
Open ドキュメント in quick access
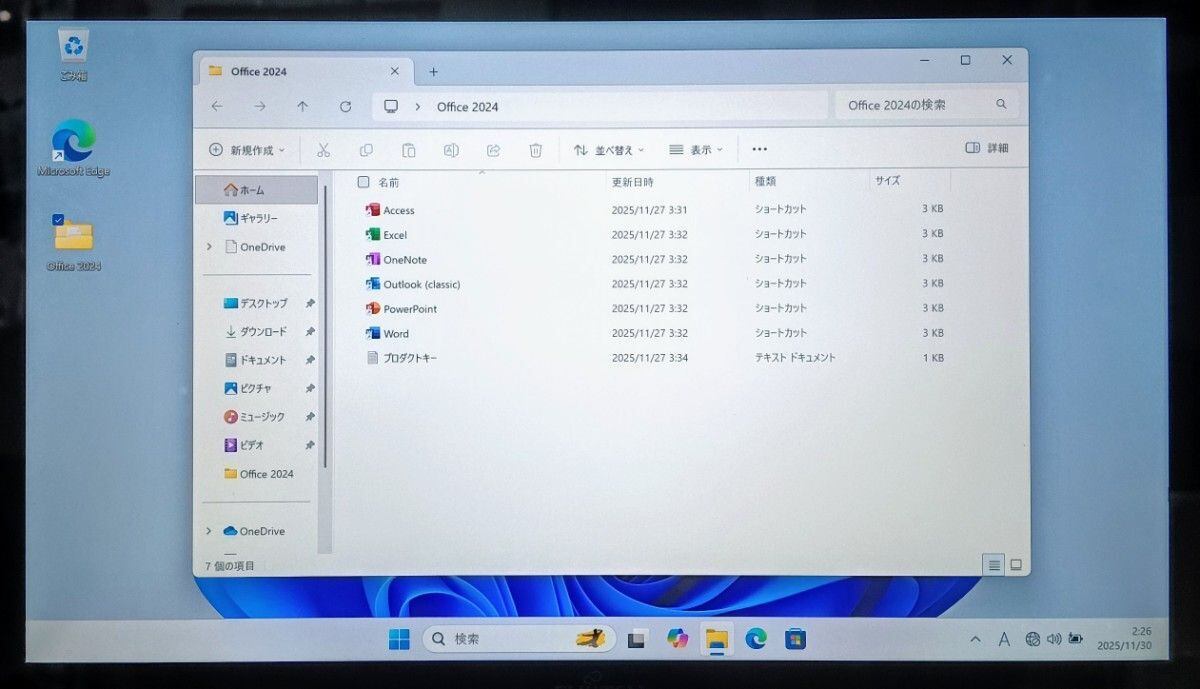click(x=256, y=360)
